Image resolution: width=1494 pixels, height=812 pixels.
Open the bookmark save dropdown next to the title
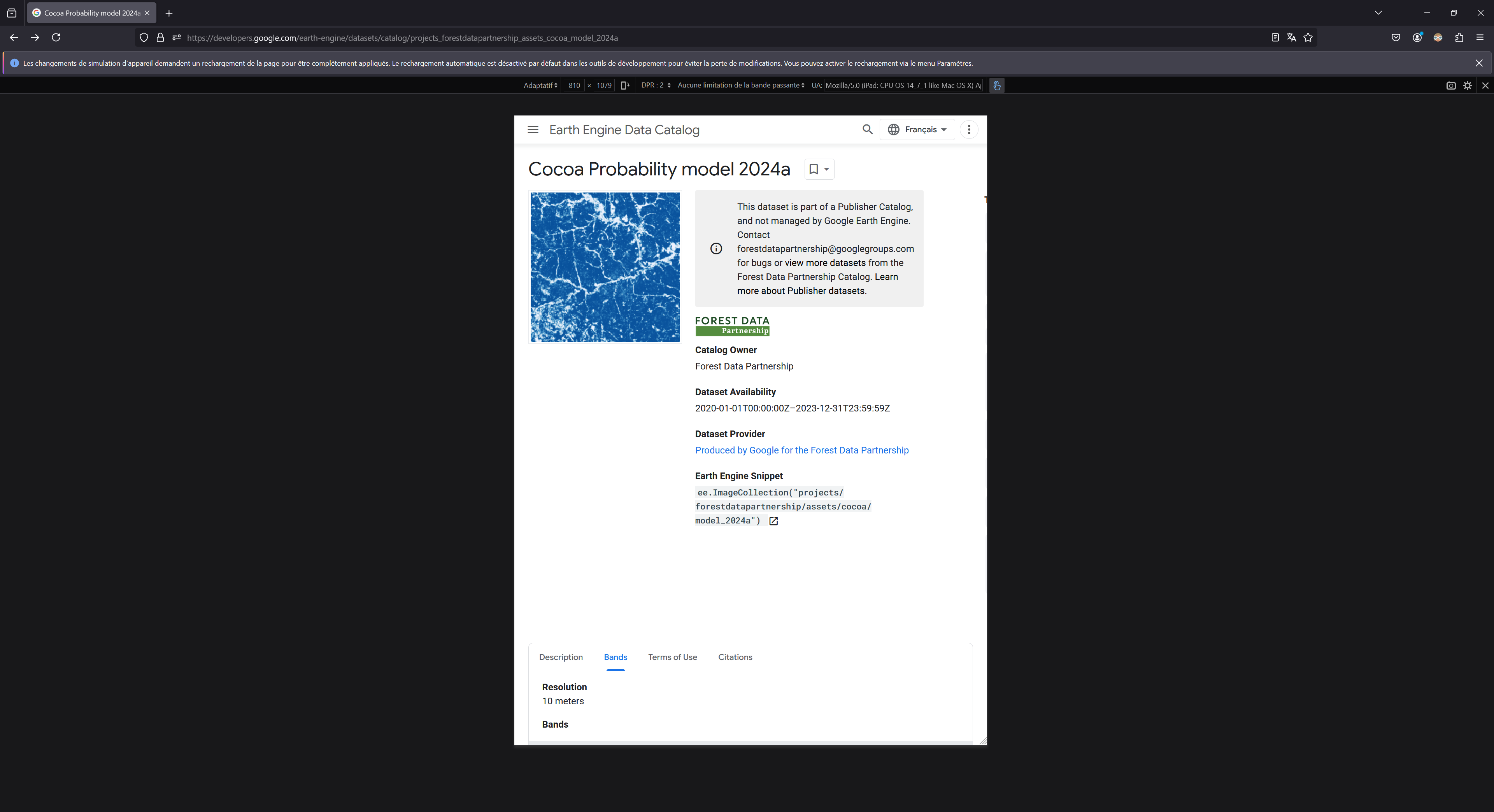coord(819,169)
